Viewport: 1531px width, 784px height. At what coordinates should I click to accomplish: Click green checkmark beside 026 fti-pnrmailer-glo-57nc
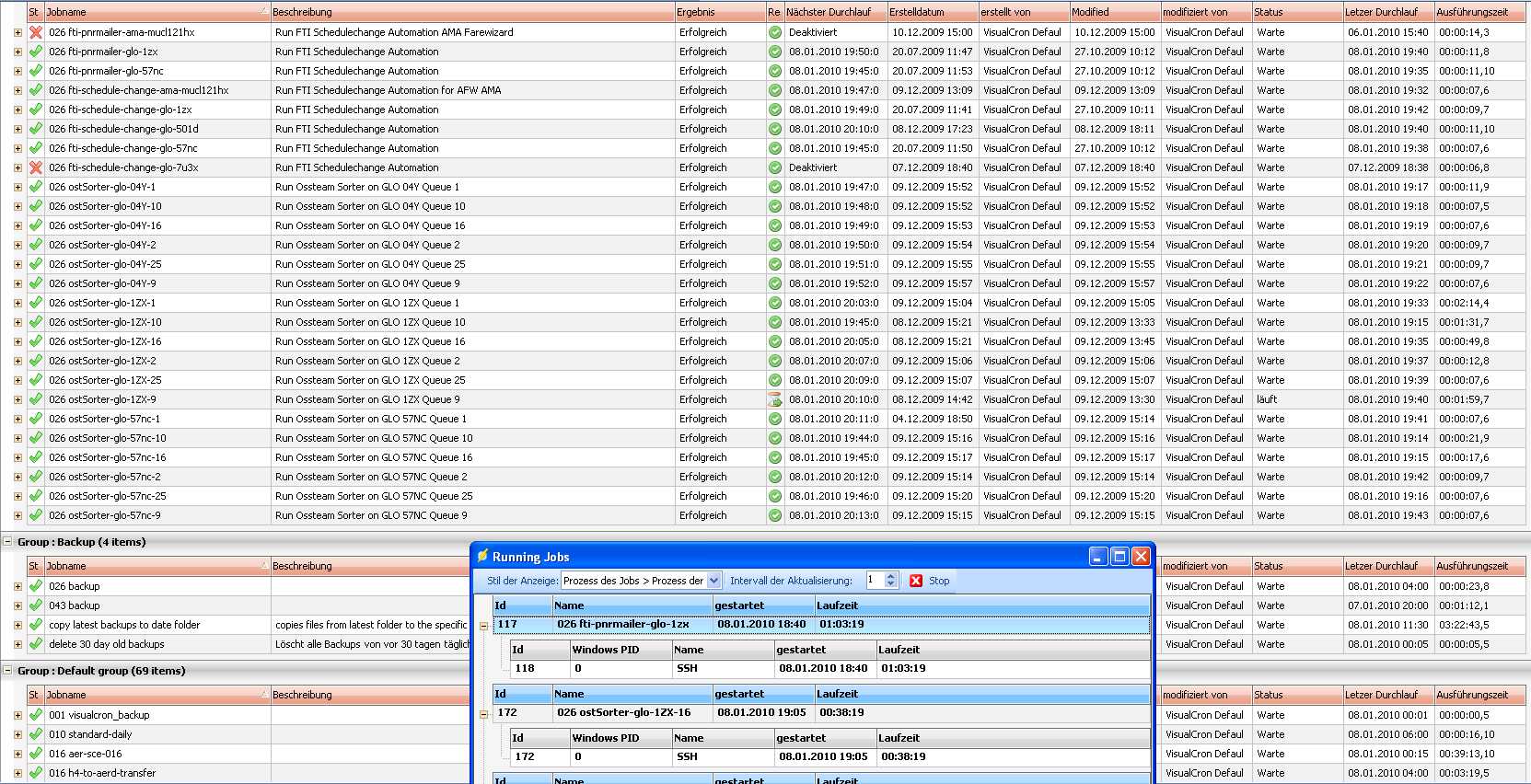36,71
